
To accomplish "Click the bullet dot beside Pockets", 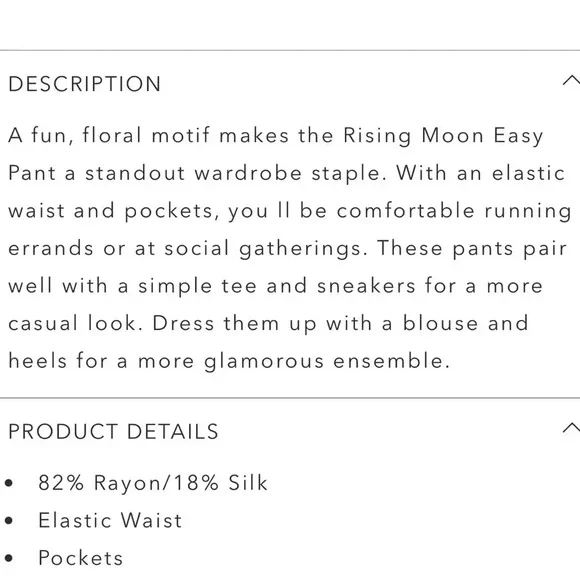I will 9,558.
